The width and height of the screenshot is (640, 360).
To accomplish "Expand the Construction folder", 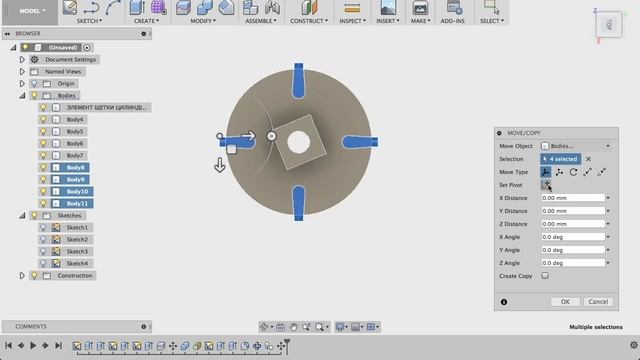I will [22, 276].
